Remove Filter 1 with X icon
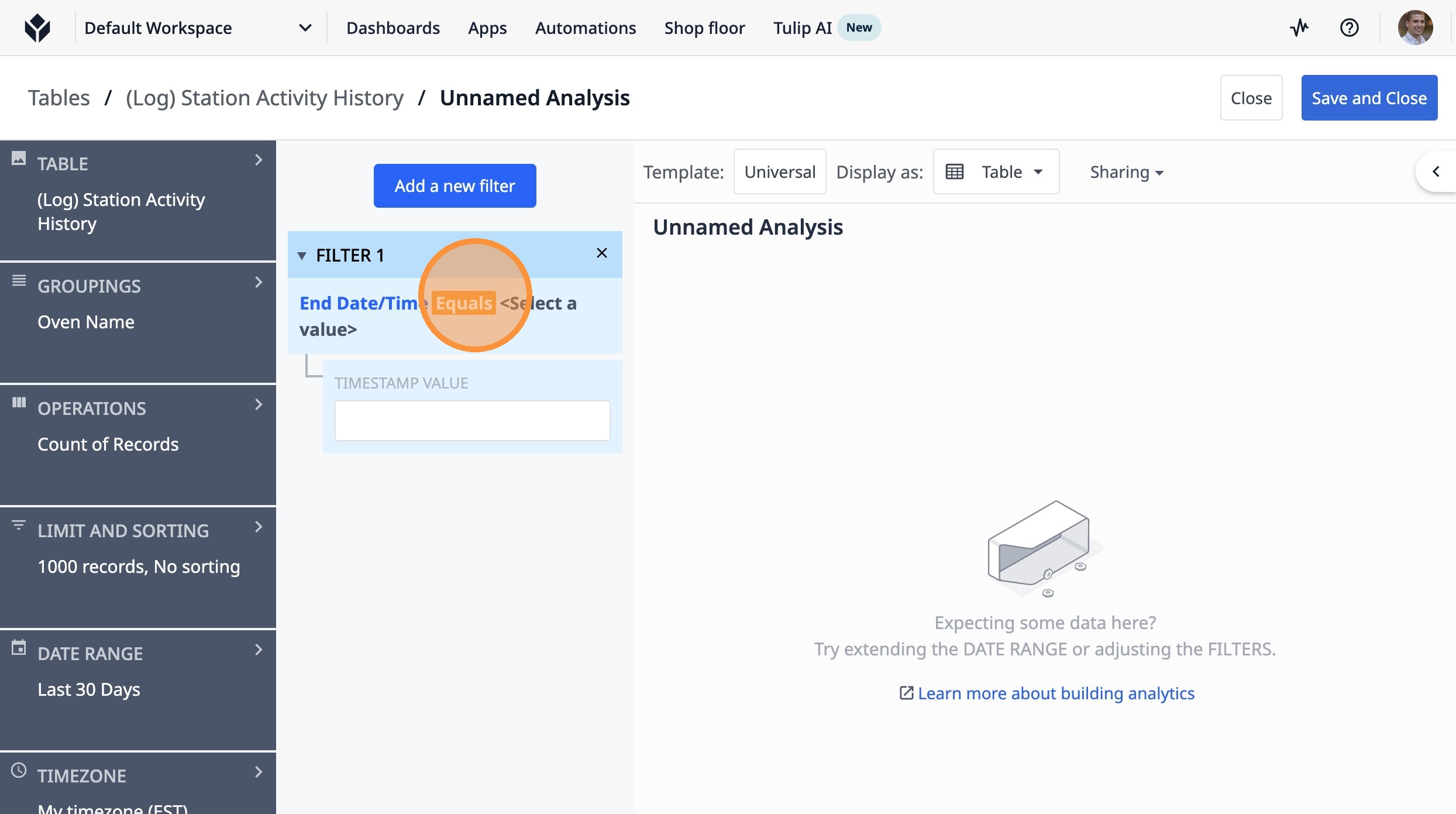Viewport: 1456px width, 814px height. coord(601,253)
